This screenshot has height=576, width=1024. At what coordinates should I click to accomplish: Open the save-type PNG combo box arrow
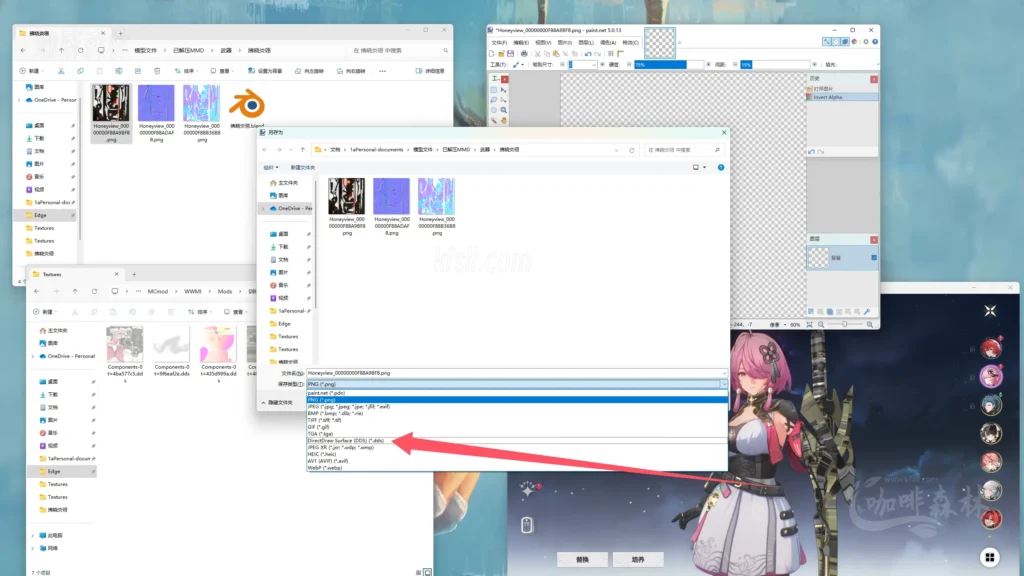(721, 384)
